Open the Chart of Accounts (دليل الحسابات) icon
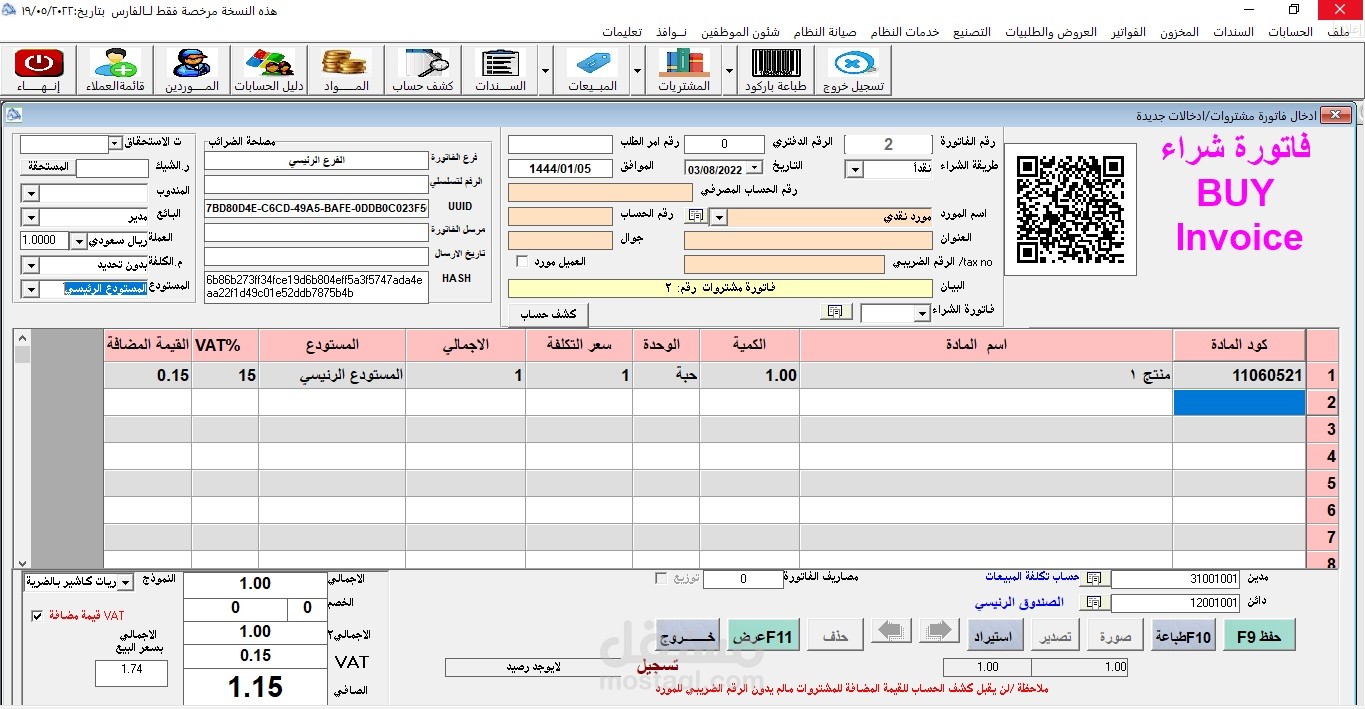The image size is (1365, 709). [x=268, y=69]
